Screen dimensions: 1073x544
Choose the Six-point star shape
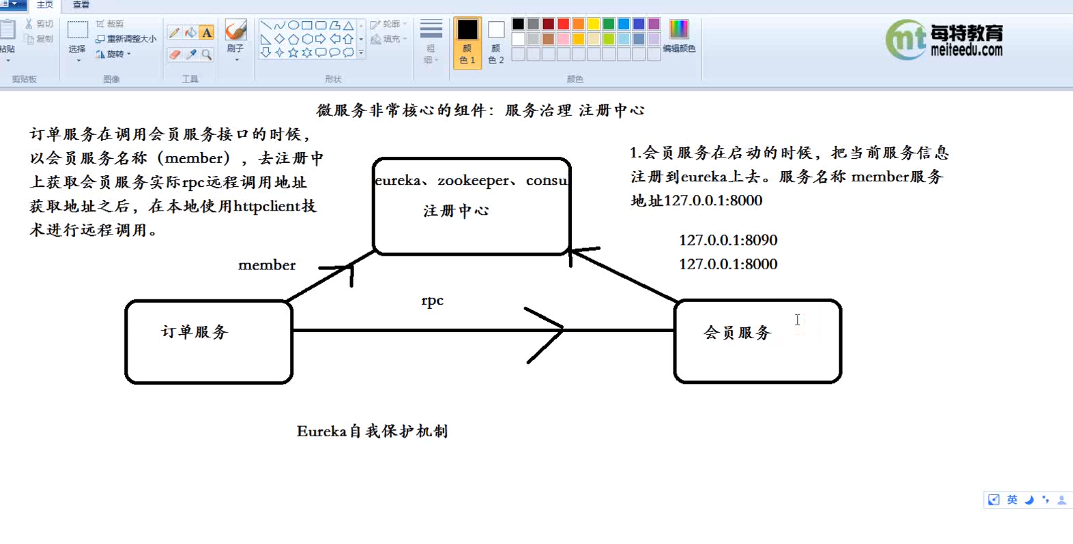click(307, 52)
